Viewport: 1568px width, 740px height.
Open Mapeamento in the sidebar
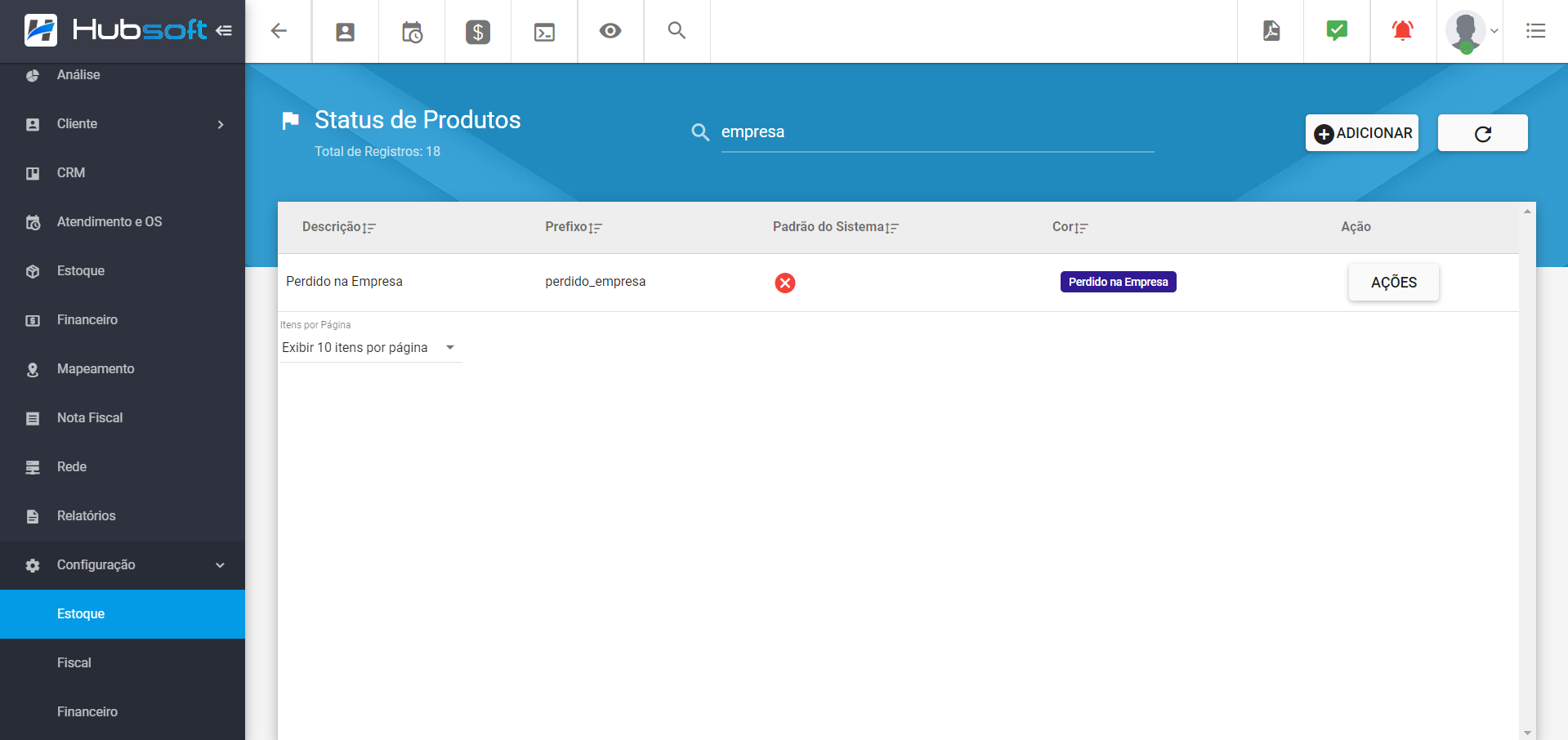click(x=123, y=369)
